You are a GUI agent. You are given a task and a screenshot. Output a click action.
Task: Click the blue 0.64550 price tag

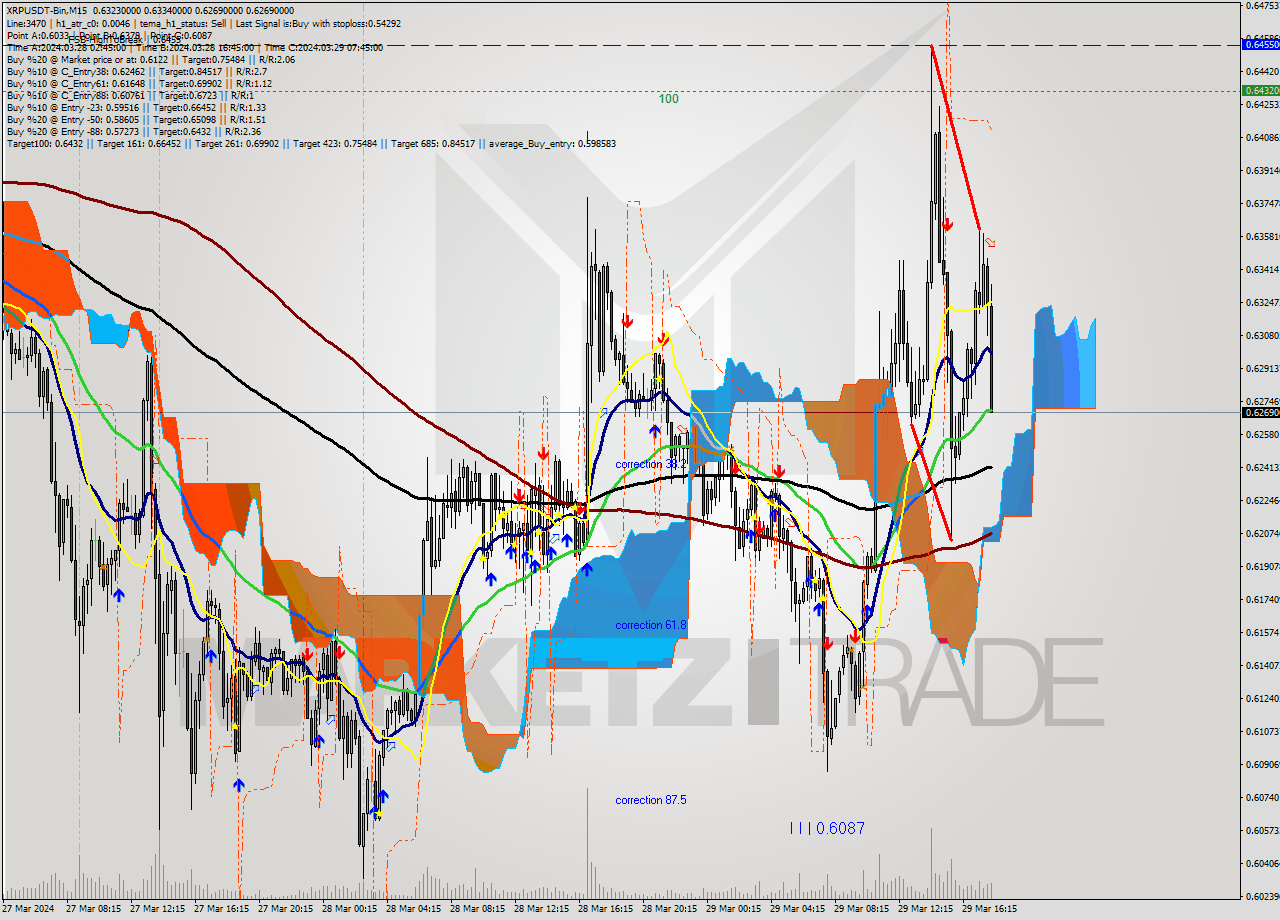[1260, 44]
